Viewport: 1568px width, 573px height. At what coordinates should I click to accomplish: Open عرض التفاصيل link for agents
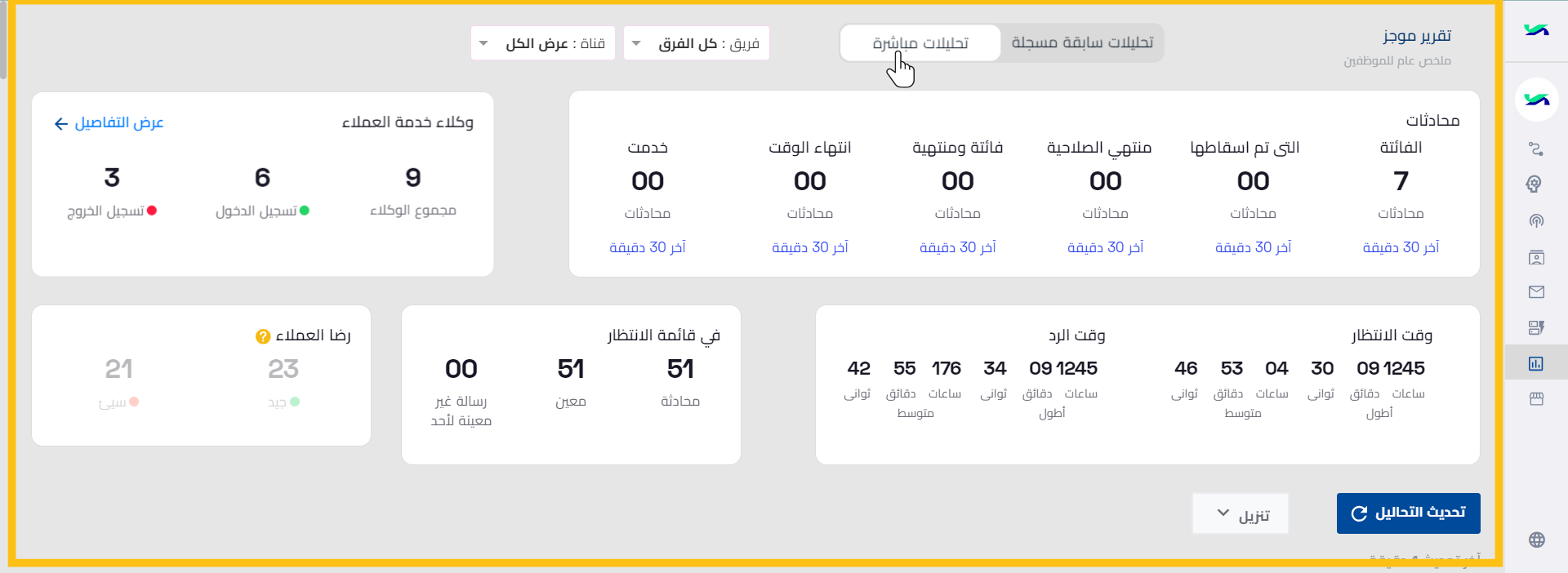point(119,122)
